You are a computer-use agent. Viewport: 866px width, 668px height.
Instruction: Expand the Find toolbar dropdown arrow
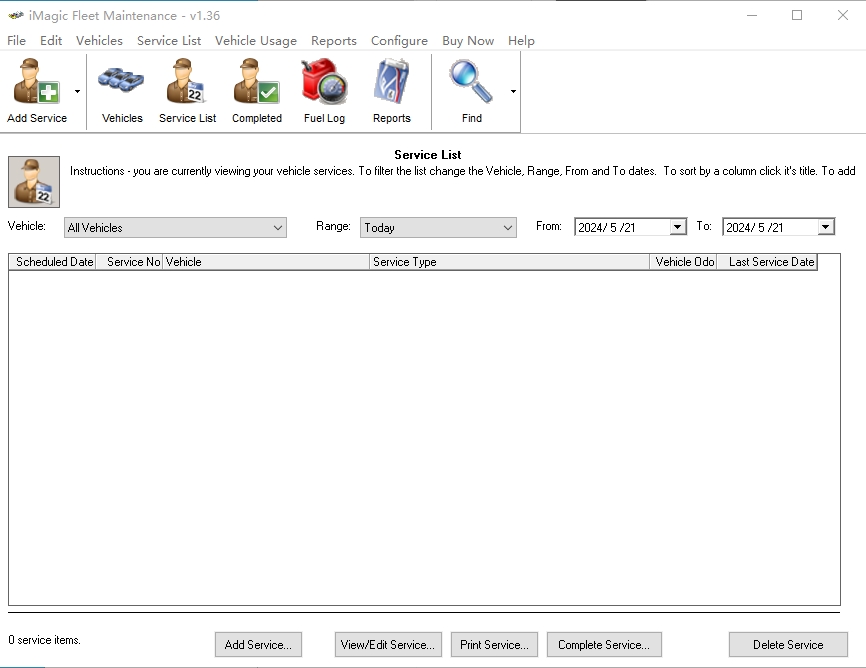513,92
